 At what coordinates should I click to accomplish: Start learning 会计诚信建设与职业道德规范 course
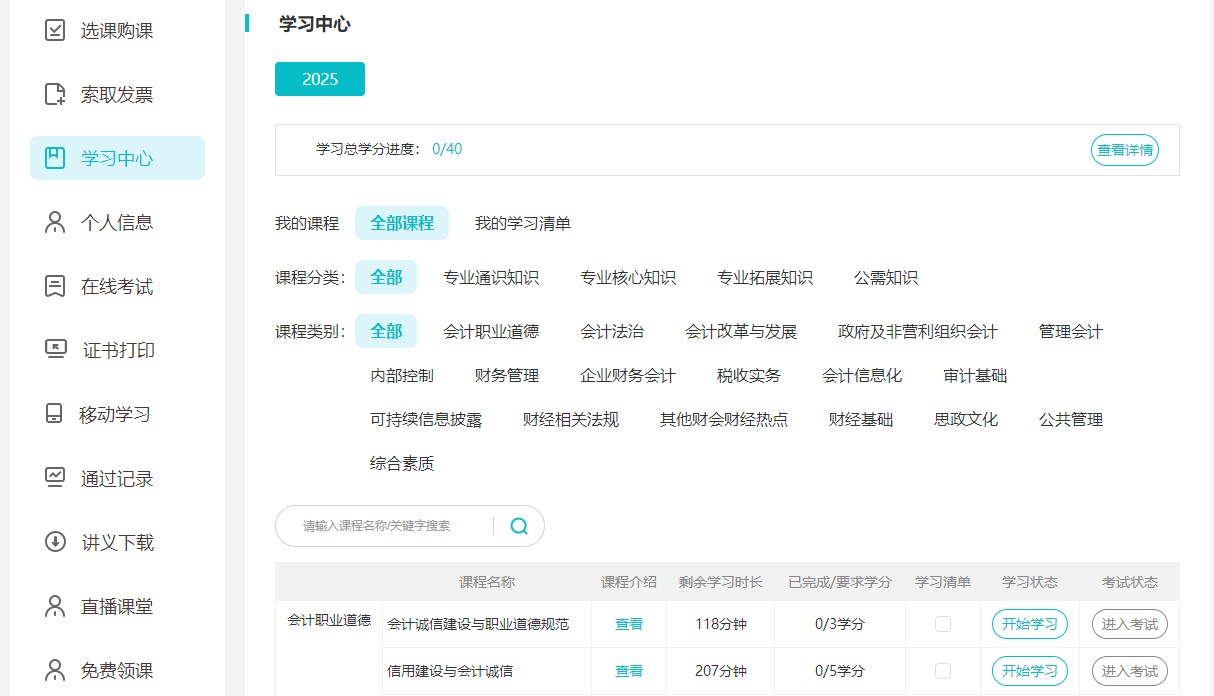coord(1029,624)
